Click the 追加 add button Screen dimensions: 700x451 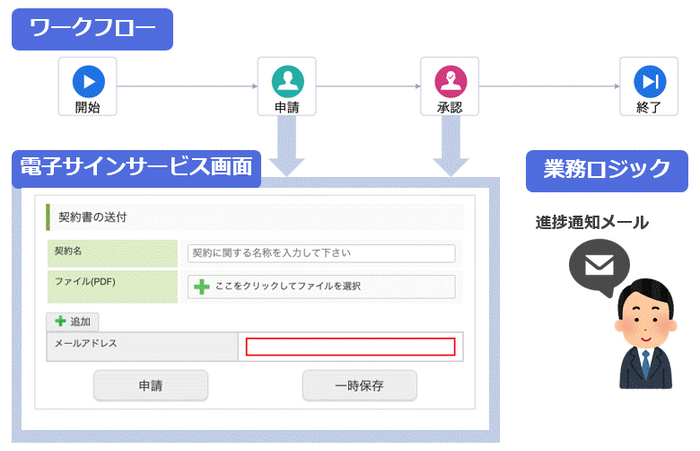point(72,321)
